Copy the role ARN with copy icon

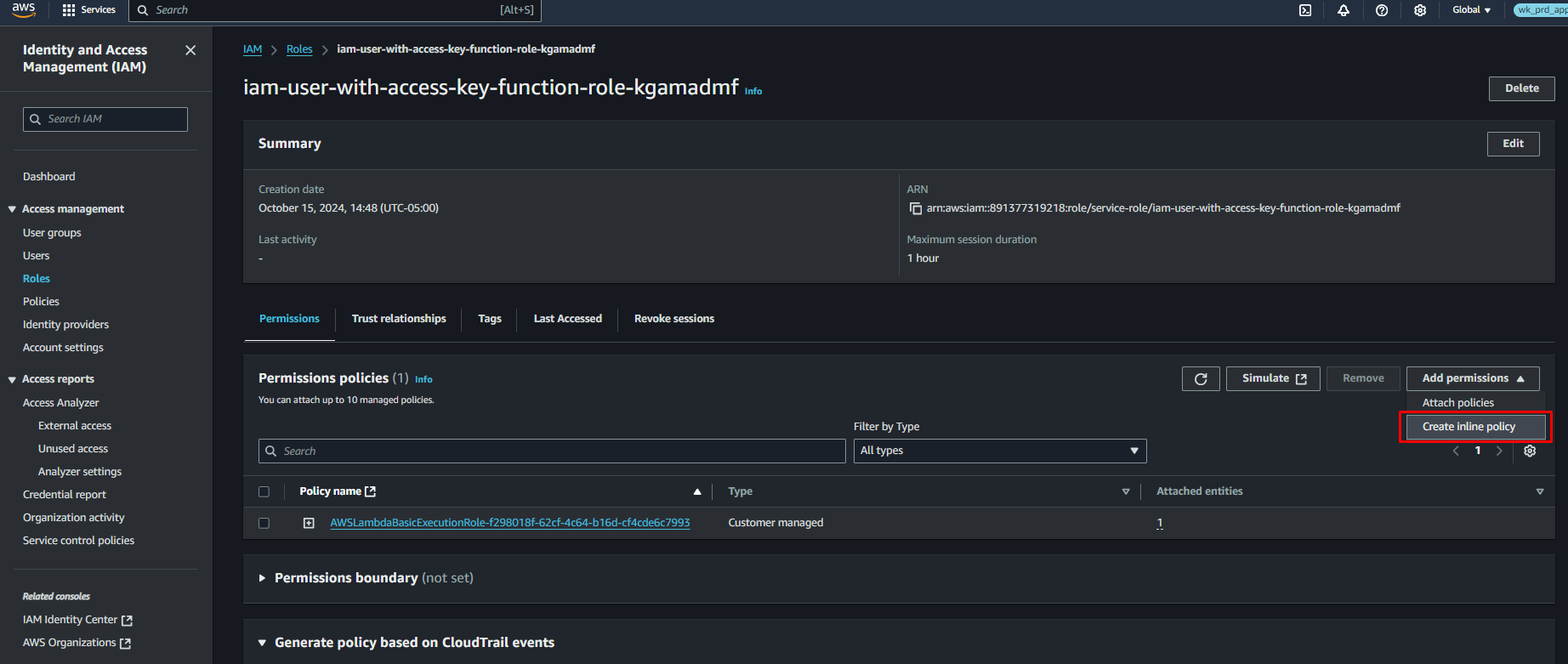[915, 208]
